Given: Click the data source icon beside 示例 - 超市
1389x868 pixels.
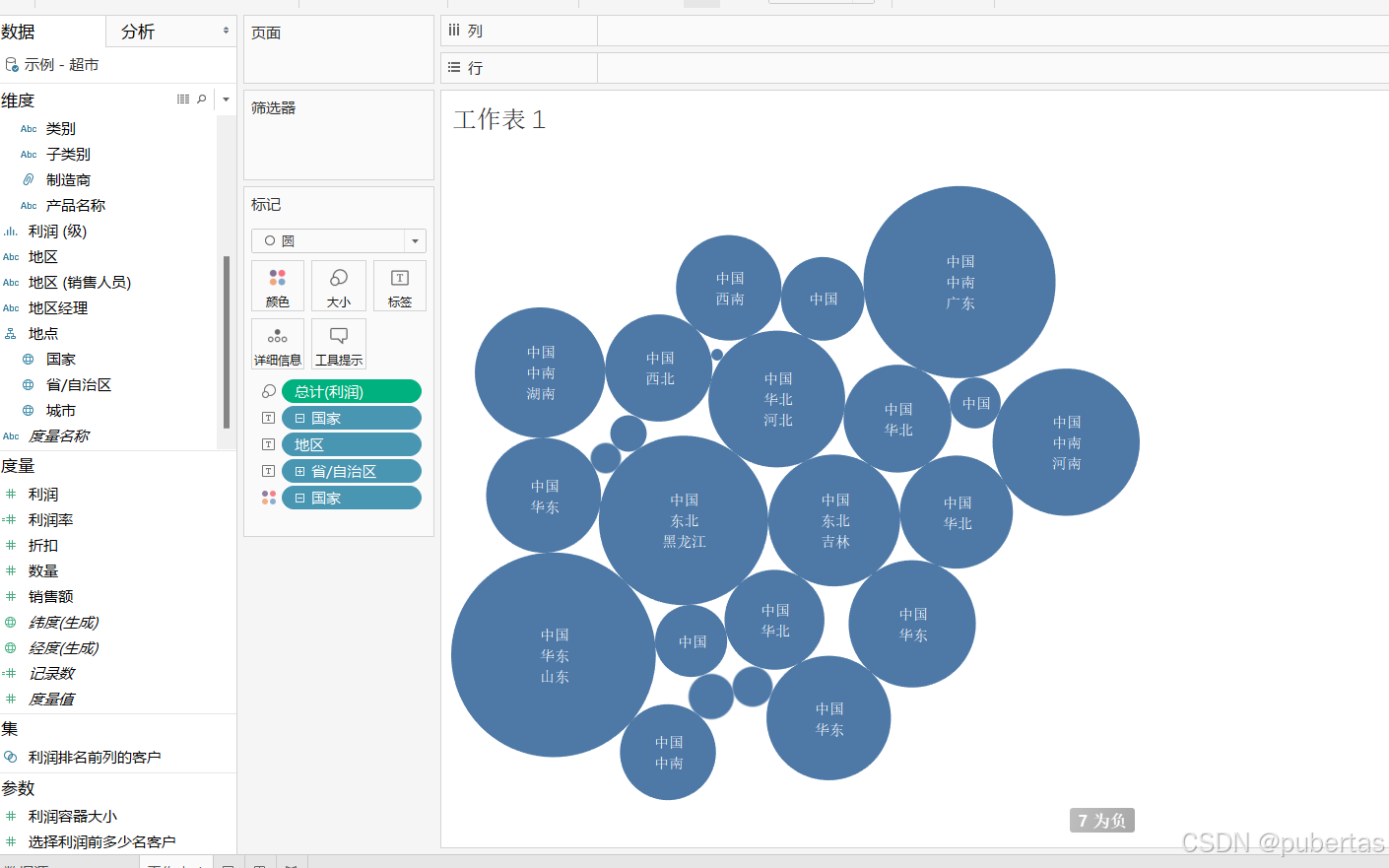Looking at the screenshot, I should (12, 64).
